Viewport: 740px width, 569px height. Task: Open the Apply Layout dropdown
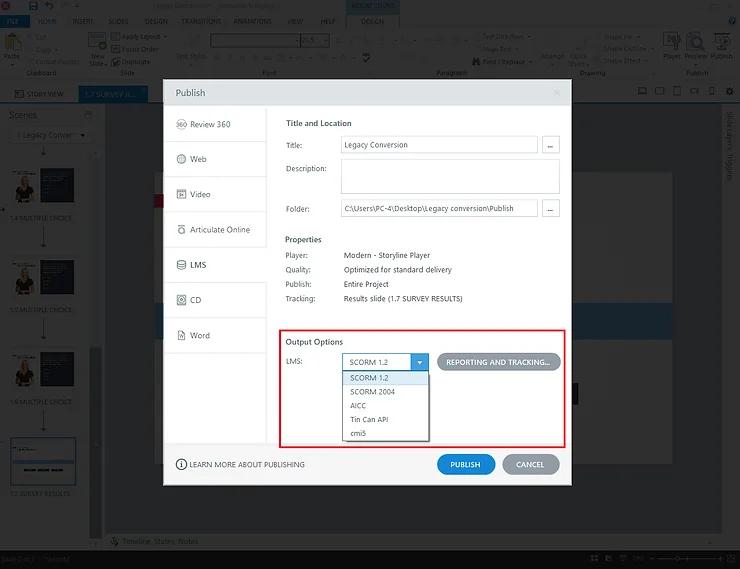pyautogui.click(x=139, y=36)
